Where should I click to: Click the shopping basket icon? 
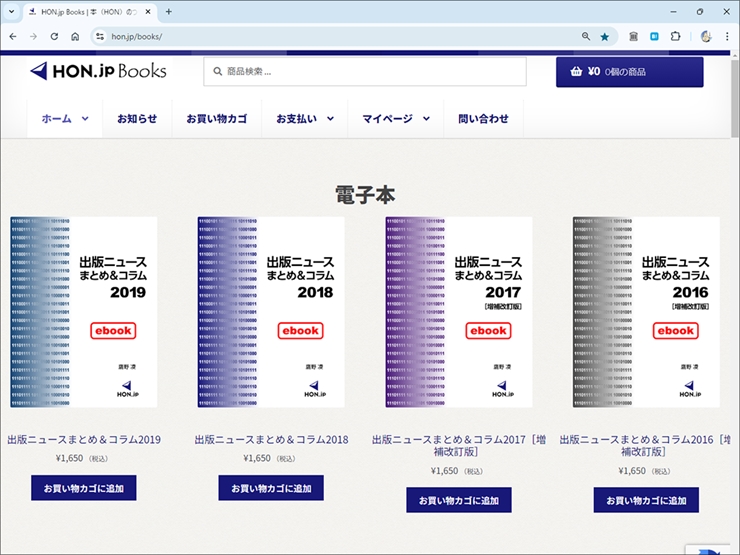pos(576,72)
